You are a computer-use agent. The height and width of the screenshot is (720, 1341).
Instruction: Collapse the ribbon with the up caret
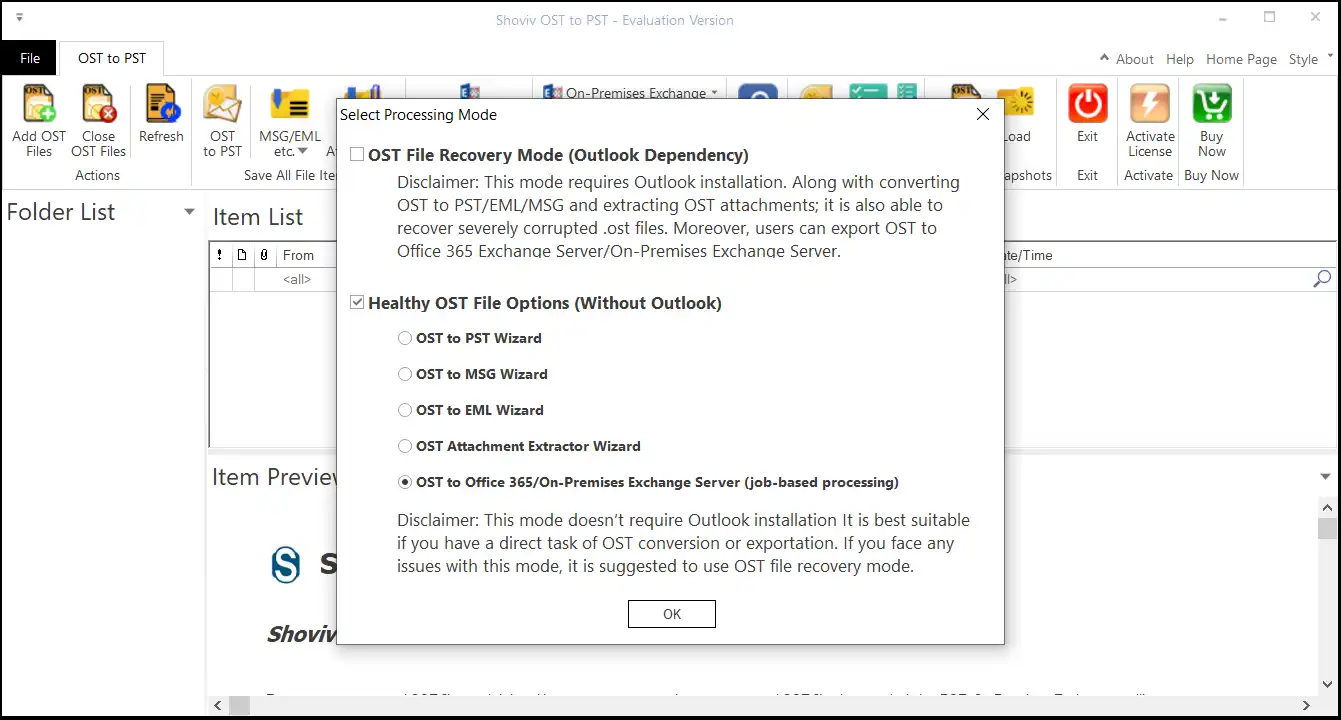1104,58
